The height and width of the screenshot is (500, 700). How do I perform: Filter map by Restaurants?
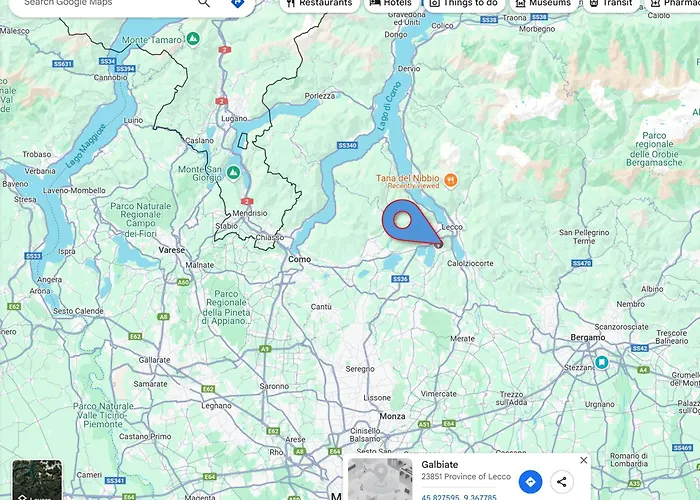tap(317, 4)
